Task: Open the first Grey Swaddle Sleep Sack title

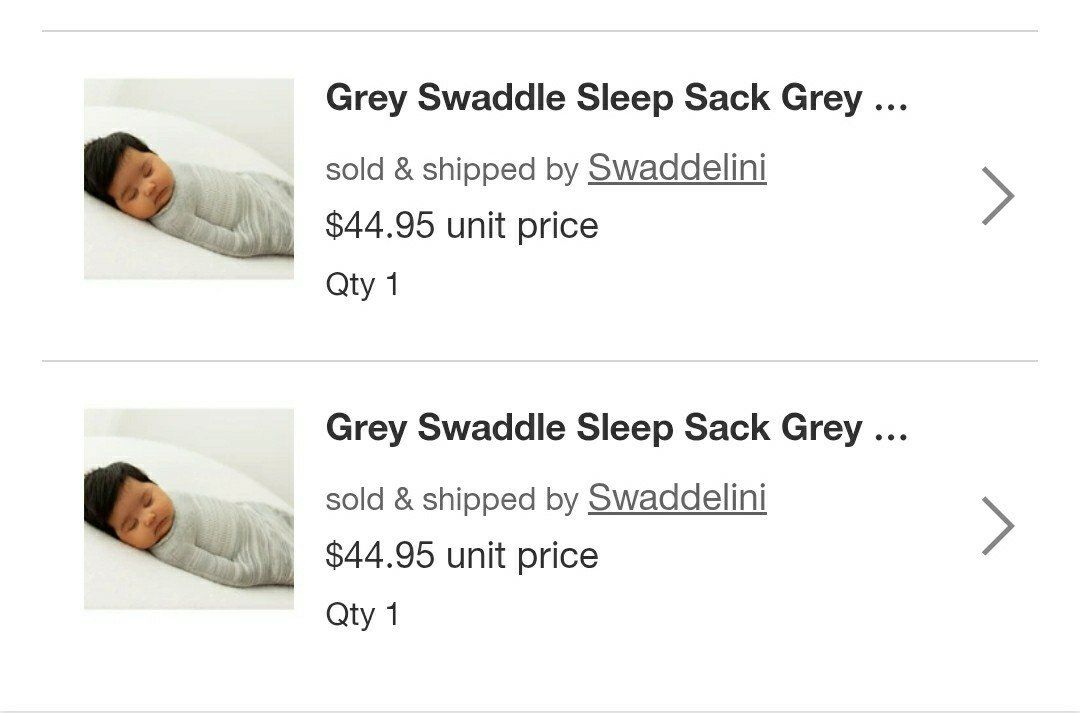Action: tap(594, 98)
